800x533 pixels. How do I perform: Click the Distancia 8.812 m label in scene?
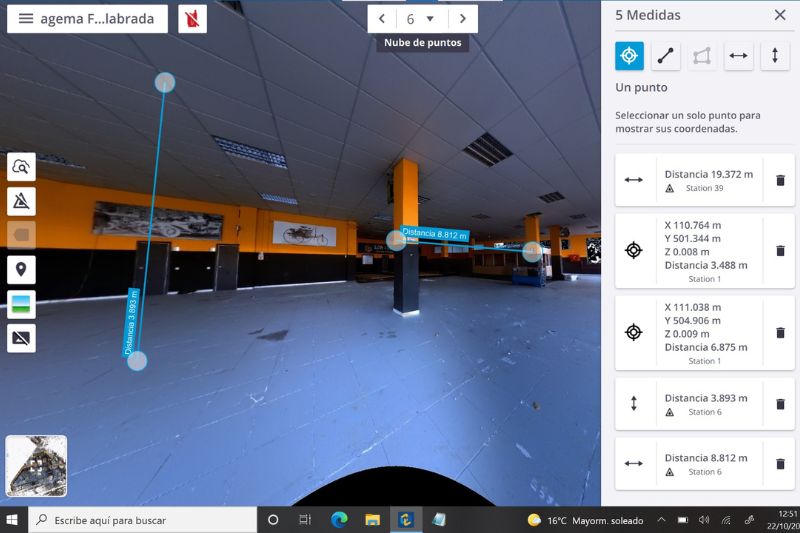click(436, 234)
